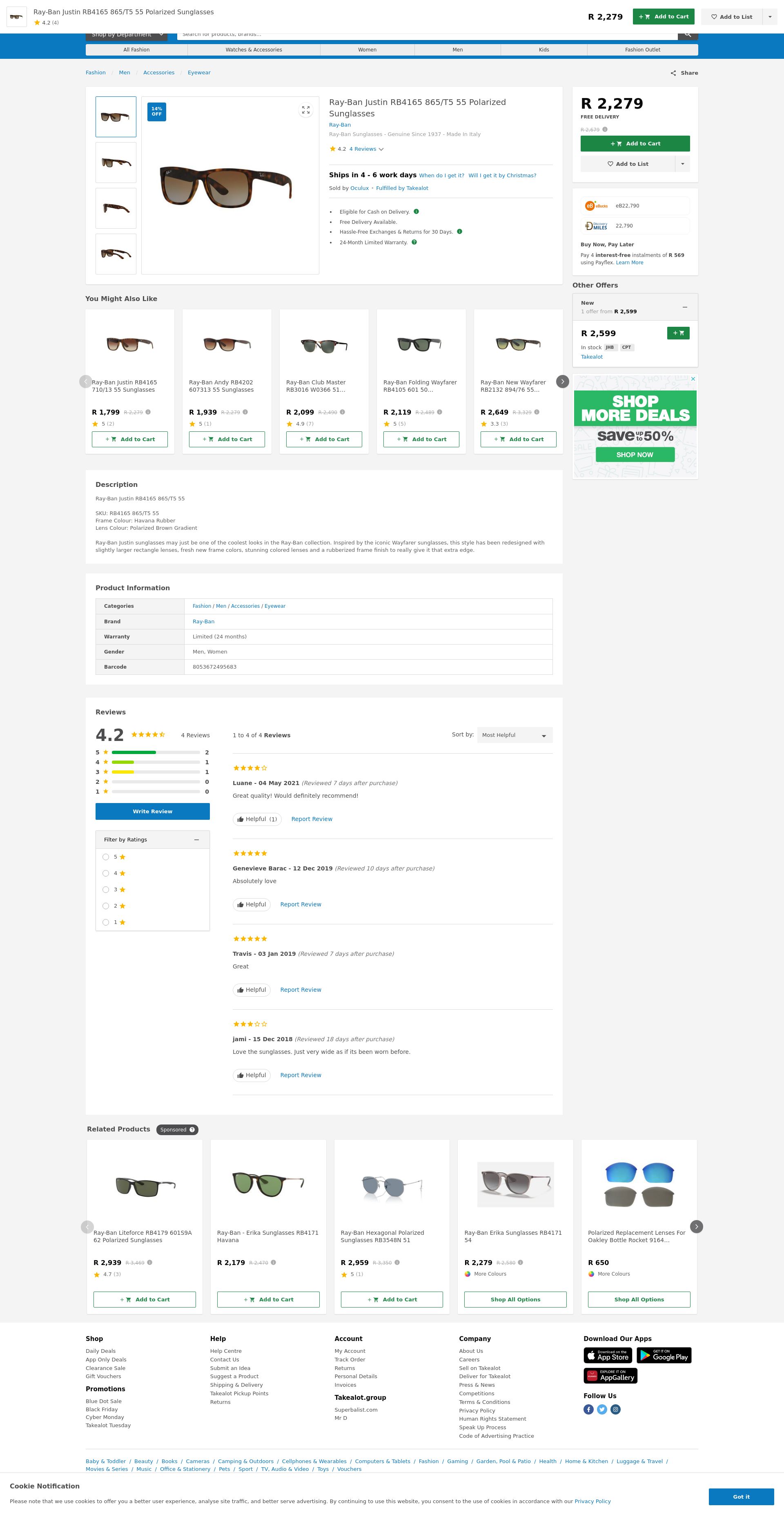
Task: Click the green Add to Cart button in price box
Action: 635,143
